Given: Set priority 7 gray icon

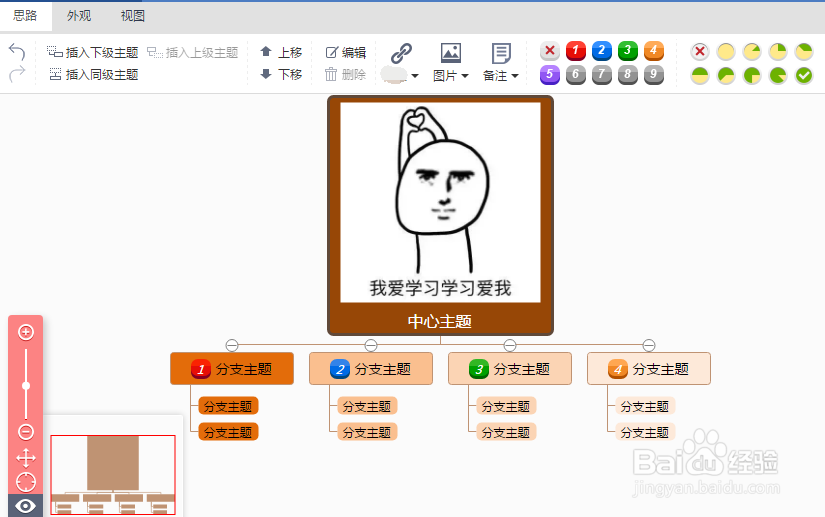Looking at the screenshot, I should click(601, 75).
